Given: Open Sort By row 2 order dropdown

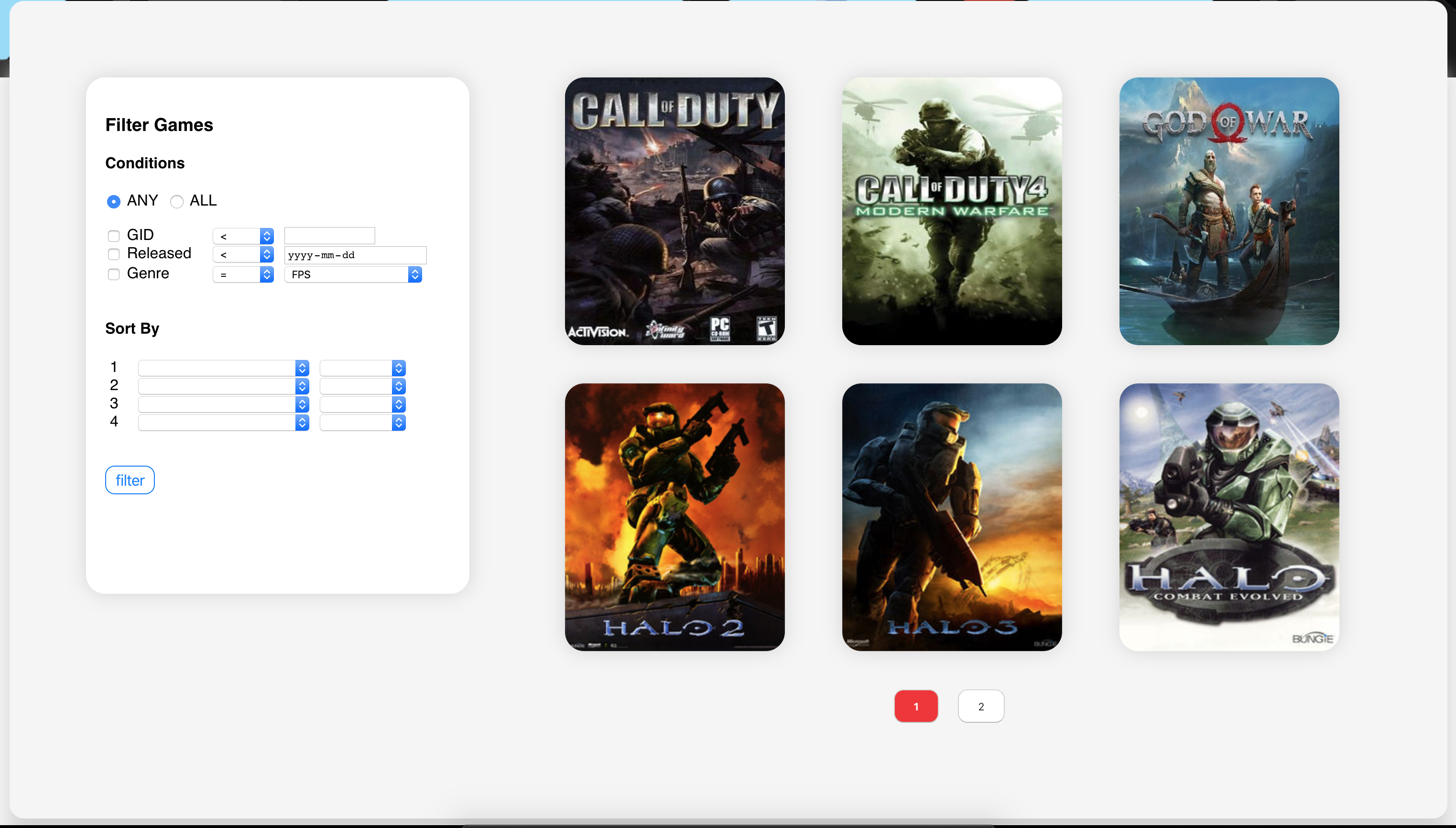Looking at the screenshot, I should [363, 386].
